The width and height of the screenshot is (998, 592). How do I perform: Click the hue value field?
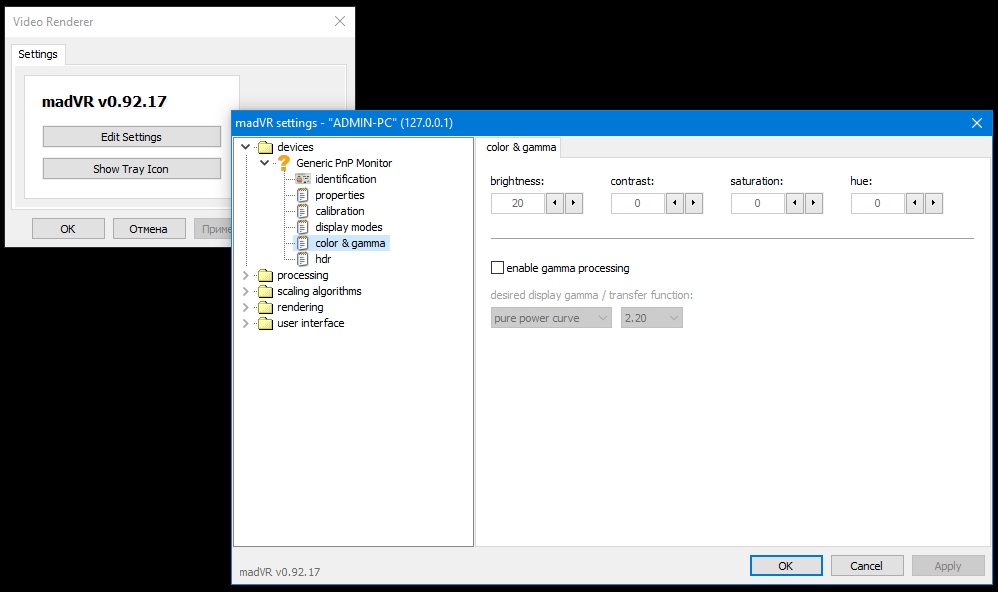pyautogui.click(x=878, y=203)
